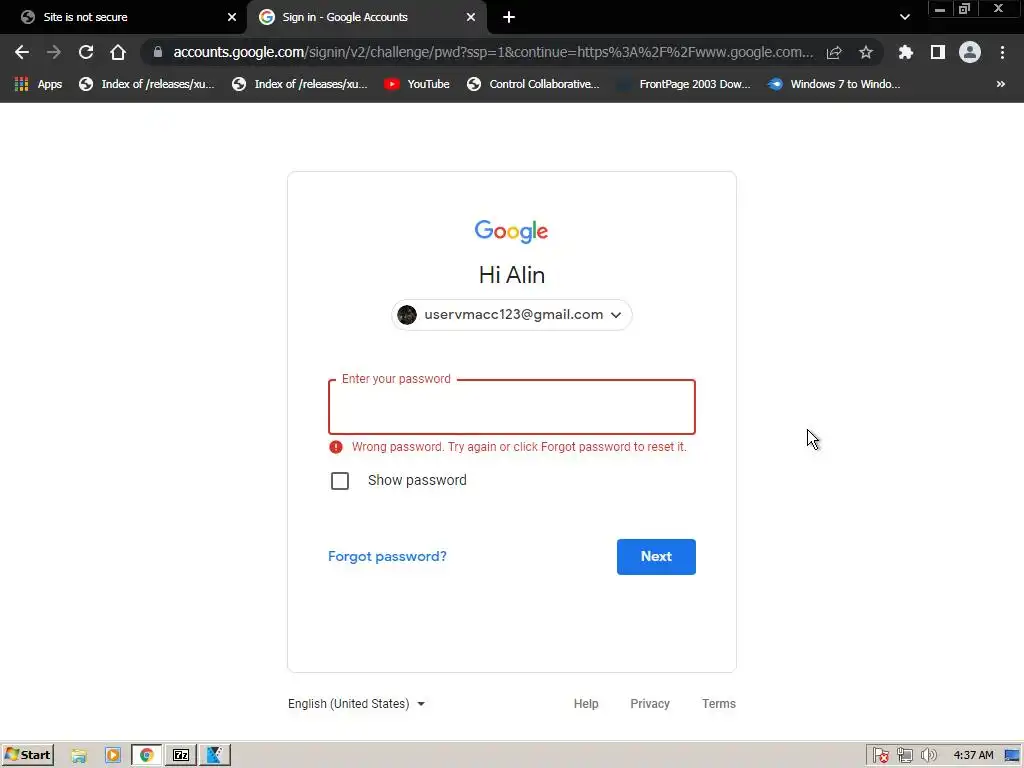1024x768 pixels.
Task: Open the first Index of /releases/xu bookmark
Action: (x=146, y=84)
